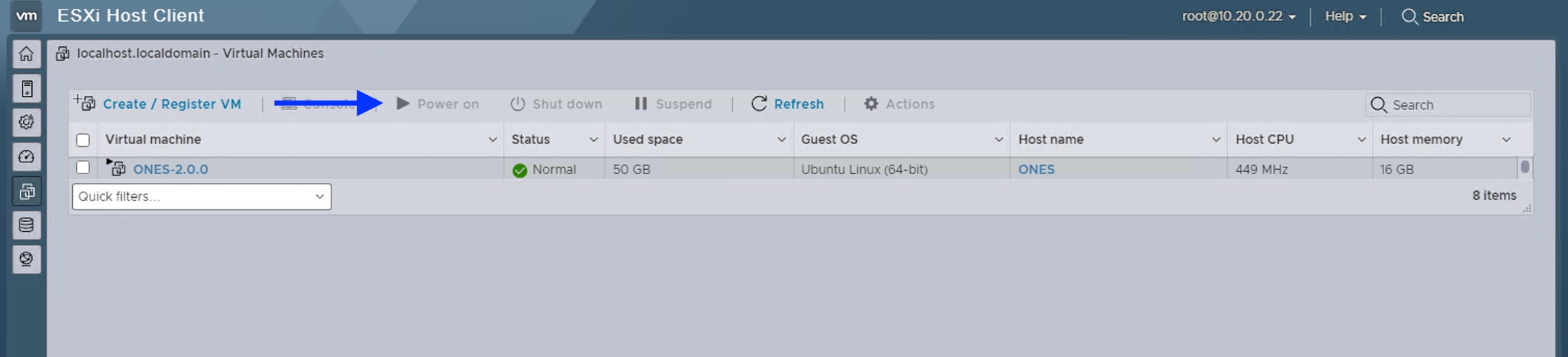
Task: Open the Monitor gauge sidebar icon
Action: point(27,157)
